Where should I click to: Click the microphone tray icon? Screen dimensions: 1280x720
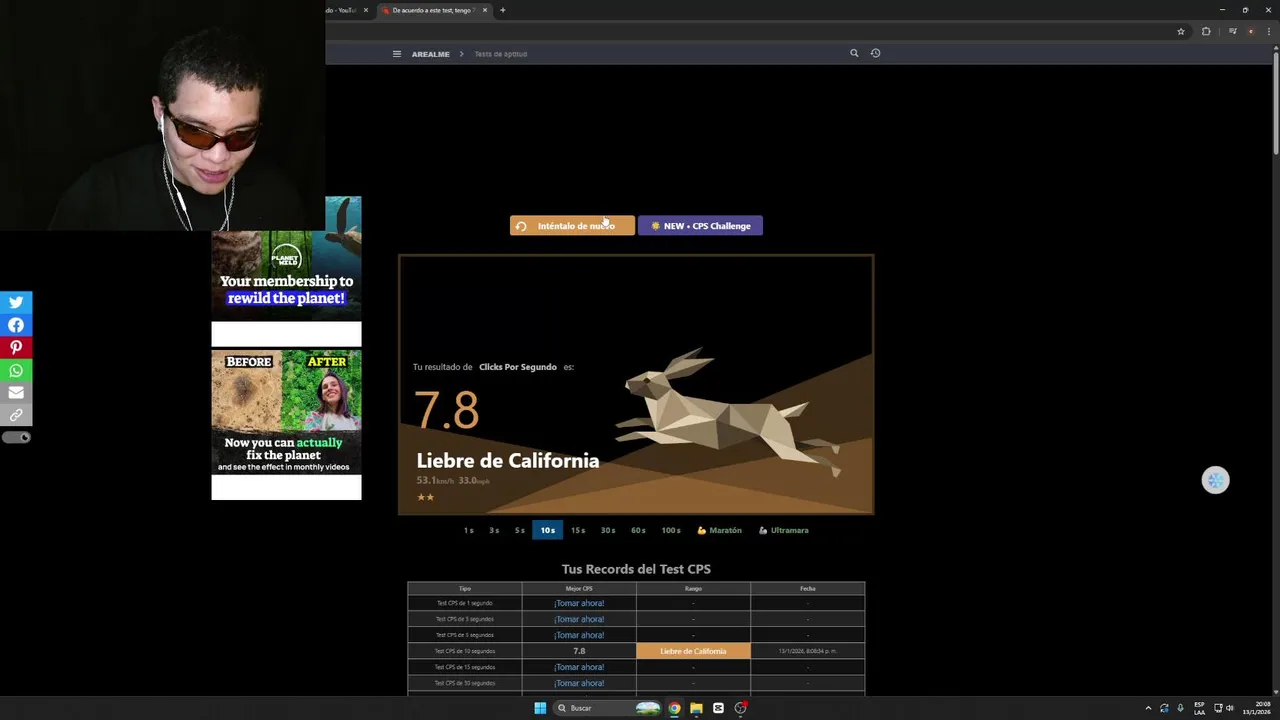click(1180, 708)
